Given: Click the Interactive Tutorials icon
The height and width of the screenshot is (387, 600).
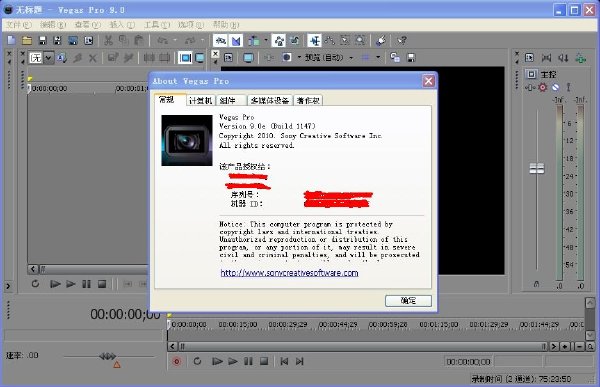Looking at the screenshot, I should pyautogui.click(x=381, y=40).
